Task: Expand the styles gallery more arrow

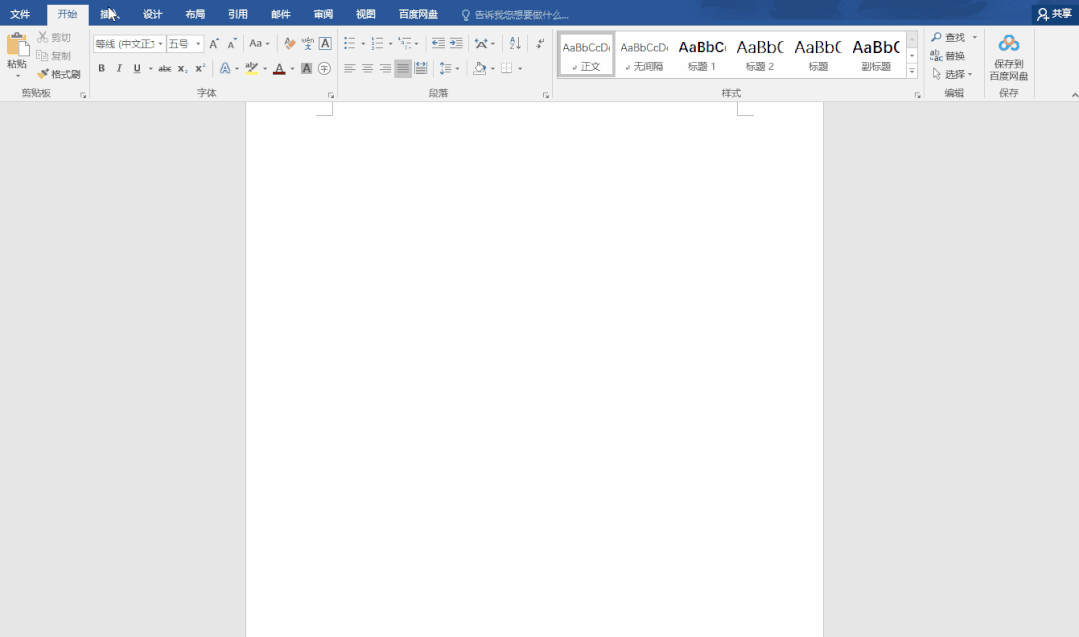Action: point(912,72)
